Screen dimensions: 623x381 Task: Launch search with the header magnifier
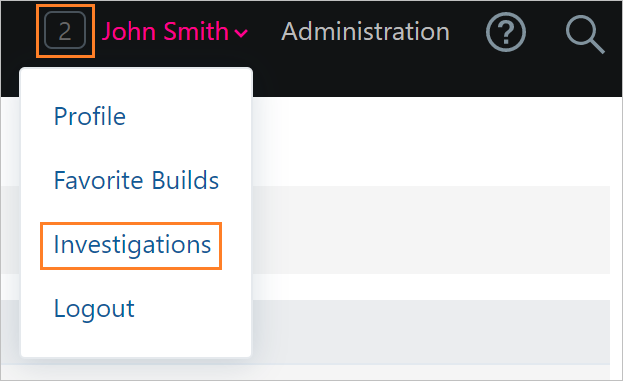[x=585, y=34]
